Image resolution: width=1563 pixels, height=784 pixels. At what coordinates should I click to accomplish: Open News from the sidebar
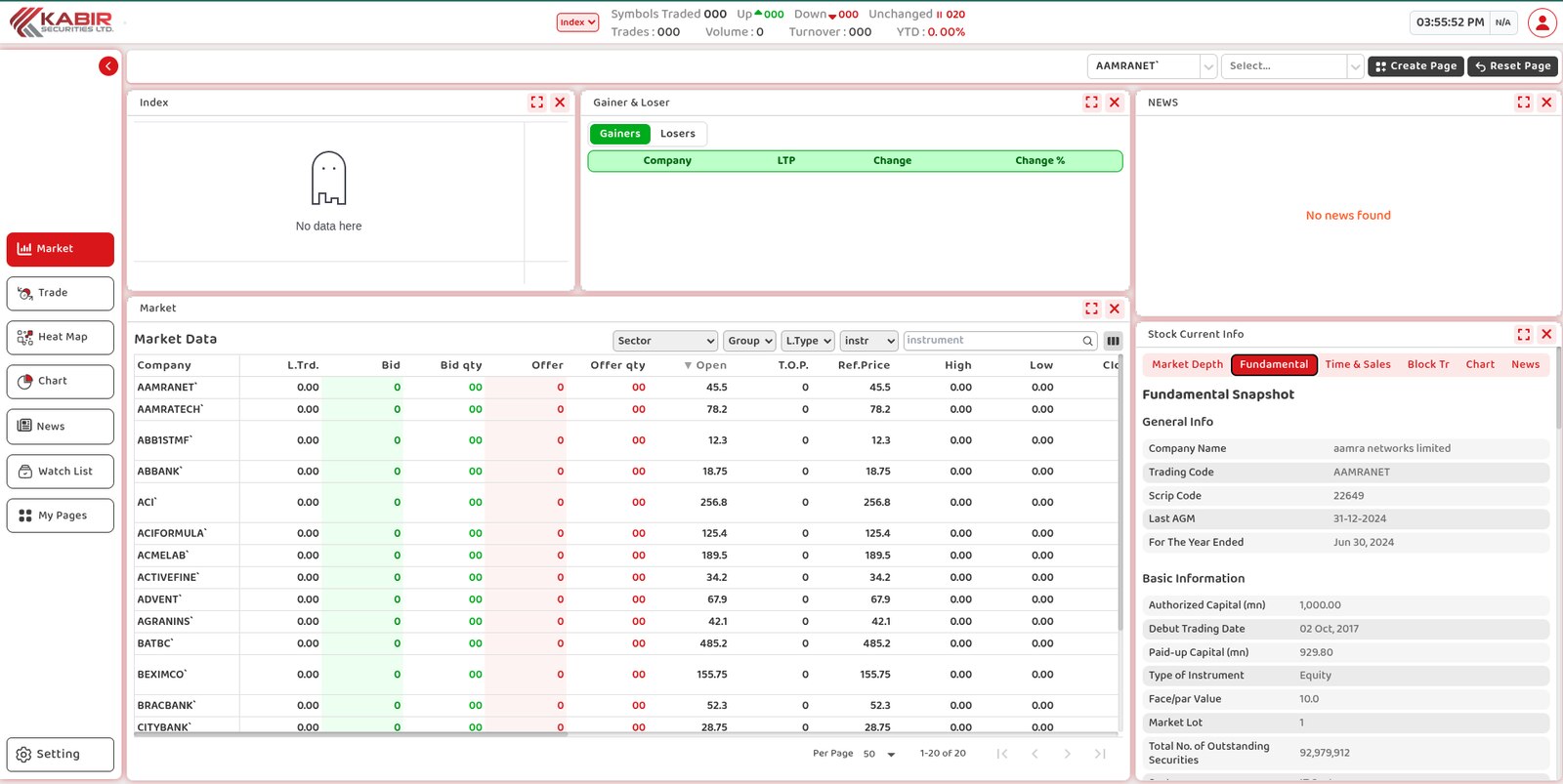pyautogui.click(x=61, y=427)
